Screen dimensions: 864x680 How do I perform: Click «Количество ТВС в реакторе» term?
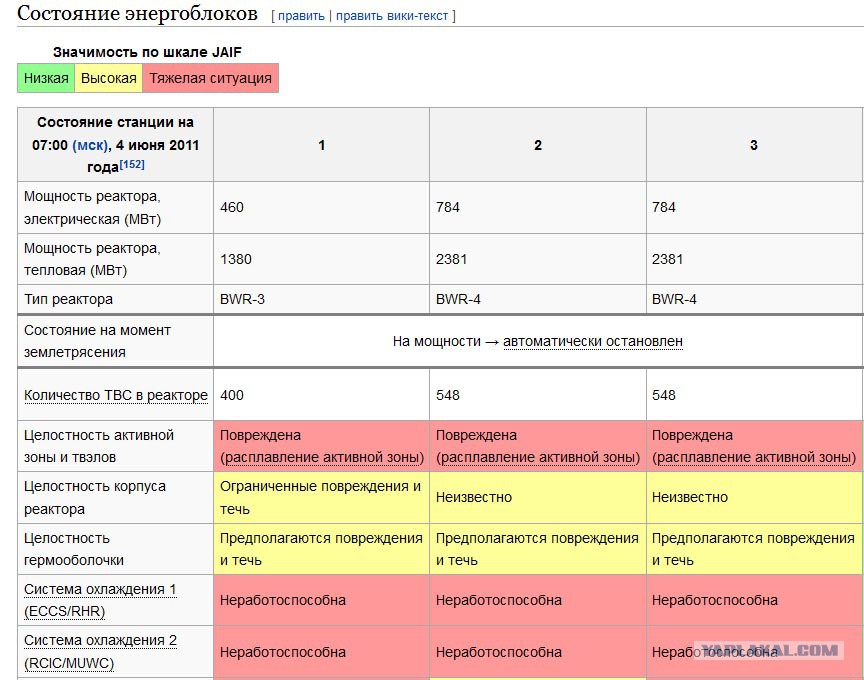click(116, 396)
